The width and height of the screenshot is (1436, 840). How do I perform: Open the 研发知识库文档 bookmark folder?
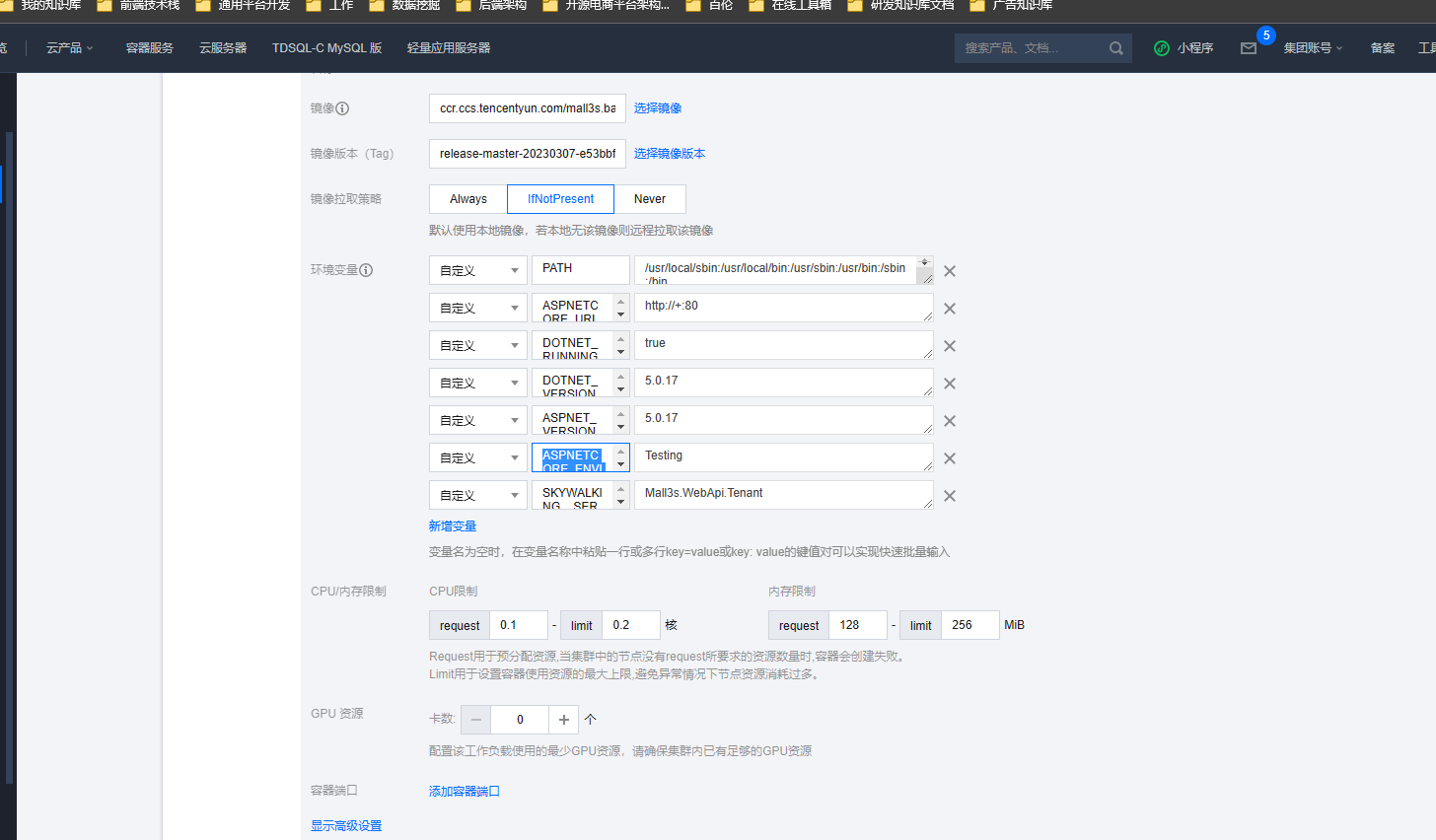point(900,5)
